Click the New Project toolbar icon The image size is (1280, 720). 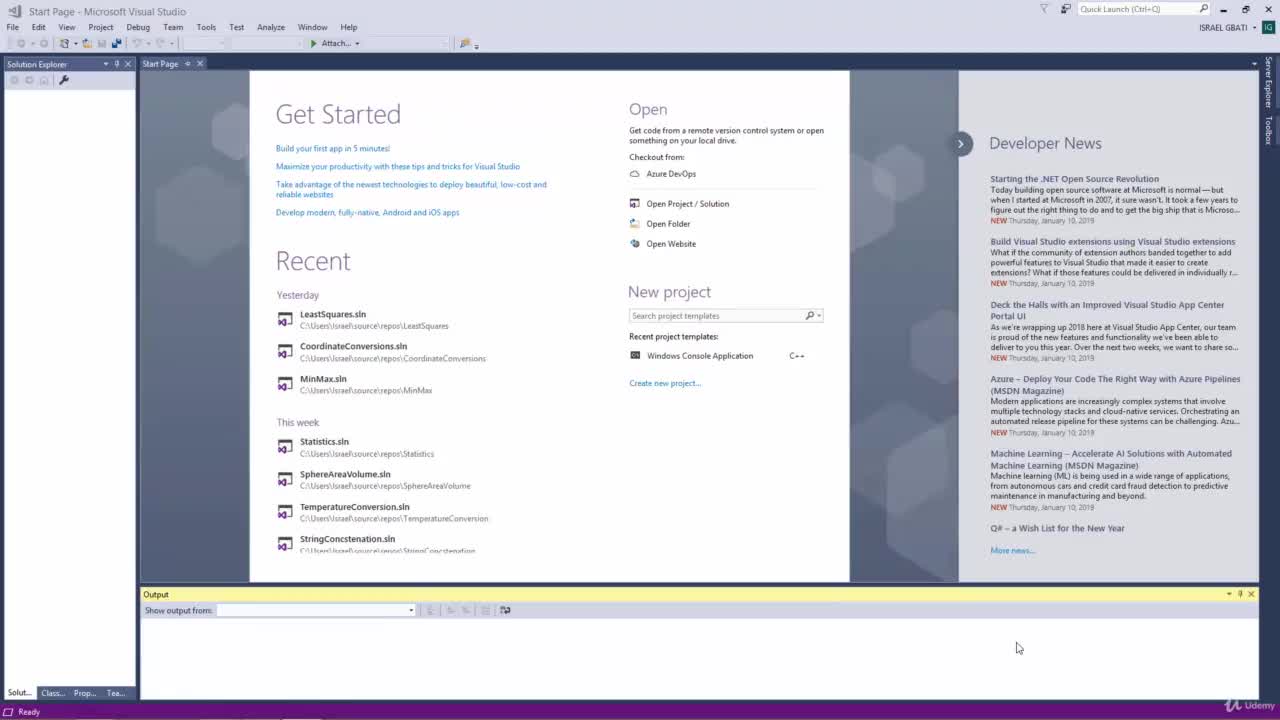[64, 43]
